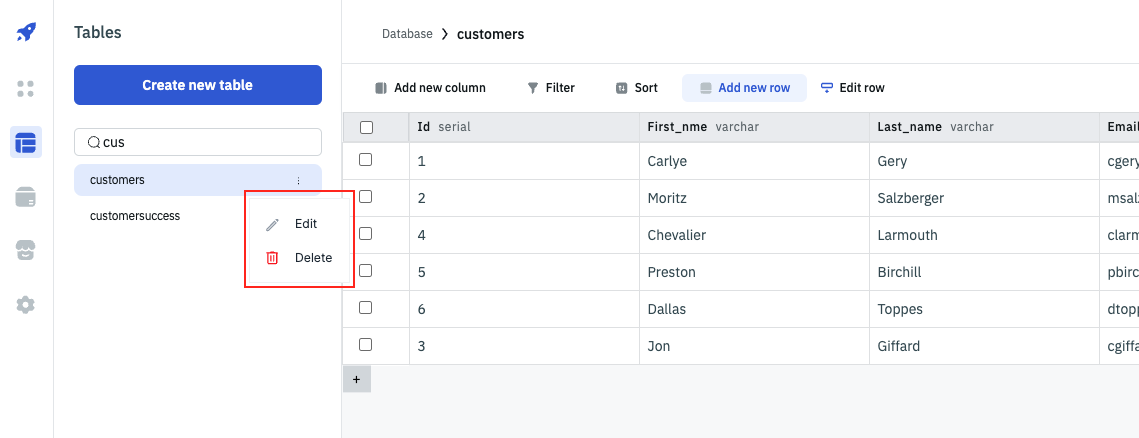
Task: Click the rocket logo icon in sidebar
Action: pos(26,32)
